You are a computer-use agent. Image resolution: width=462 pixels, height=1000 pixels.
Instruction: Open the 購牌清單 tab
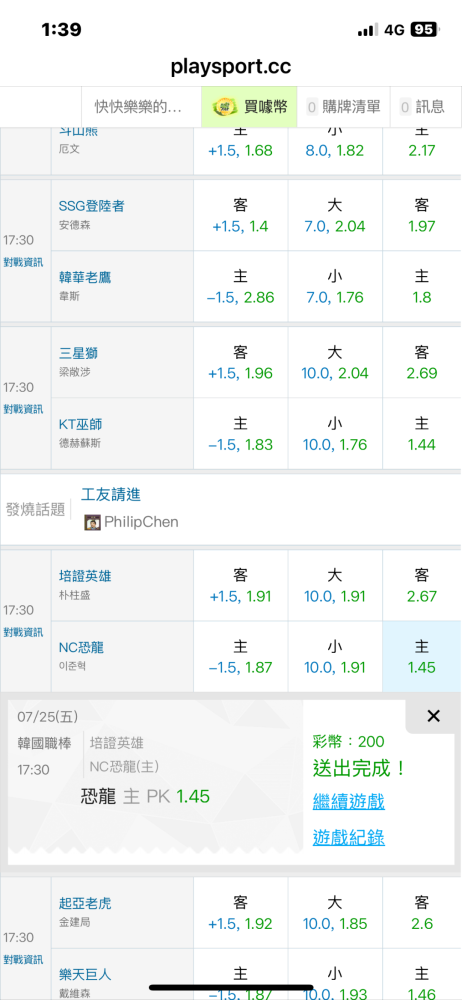345,107
